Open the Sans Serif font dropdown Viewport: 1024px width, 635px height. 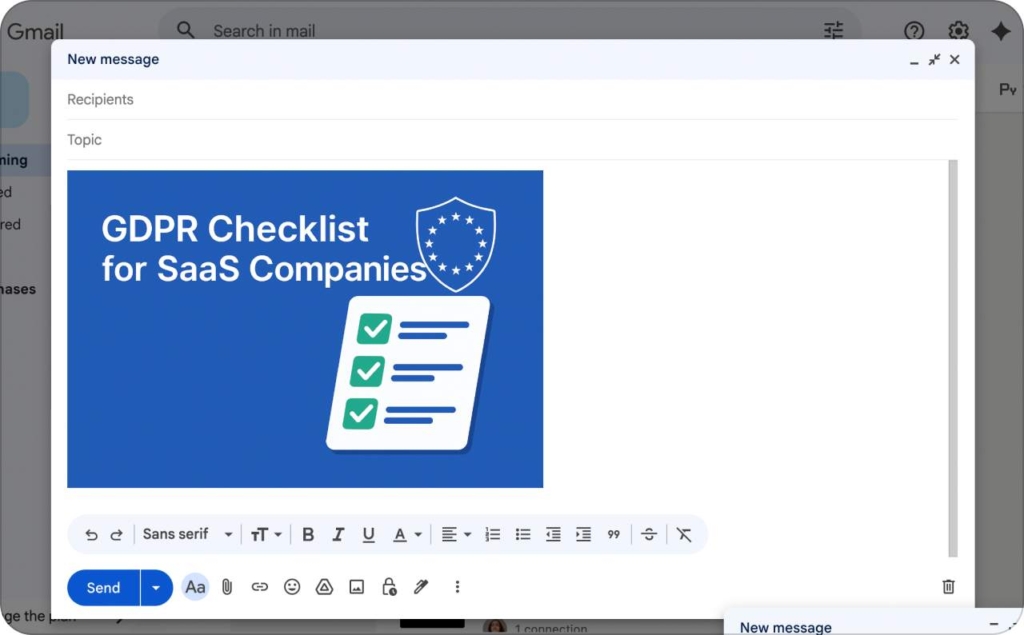[x=186, y=534]
